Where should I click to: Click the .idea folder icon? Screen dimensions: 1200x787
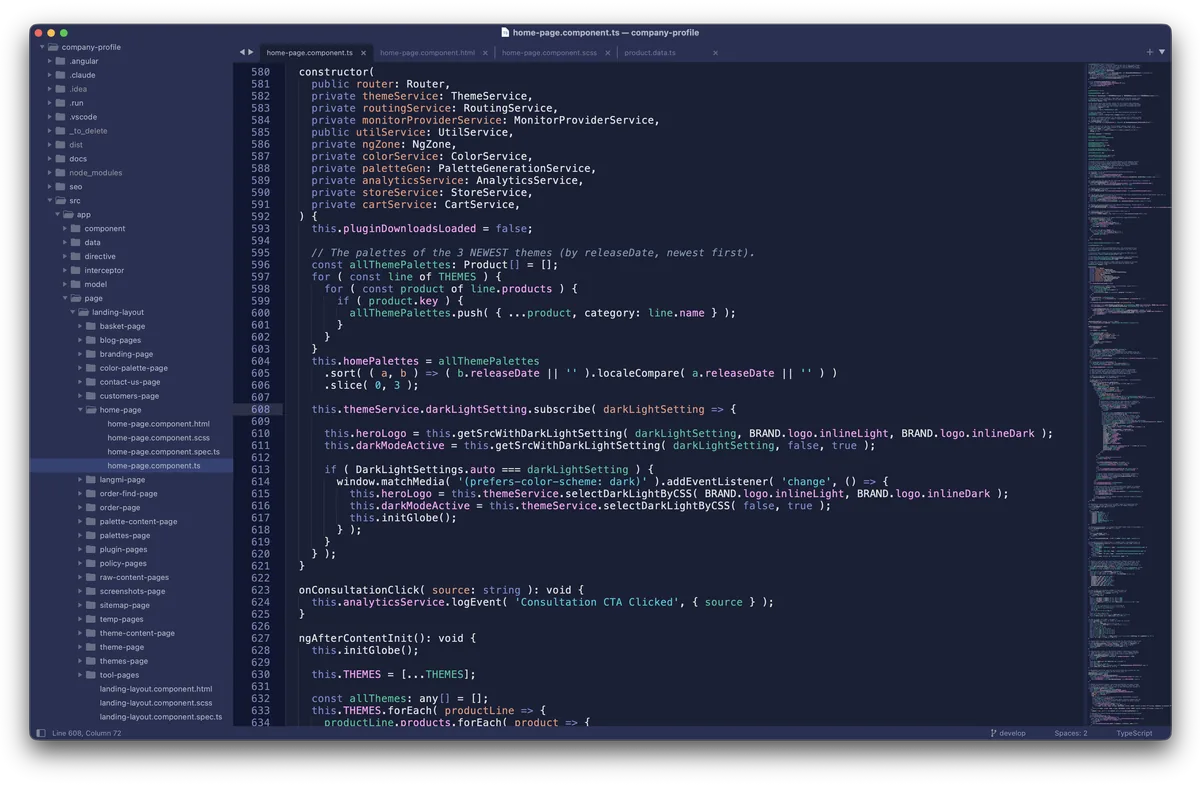coord(61,89)
